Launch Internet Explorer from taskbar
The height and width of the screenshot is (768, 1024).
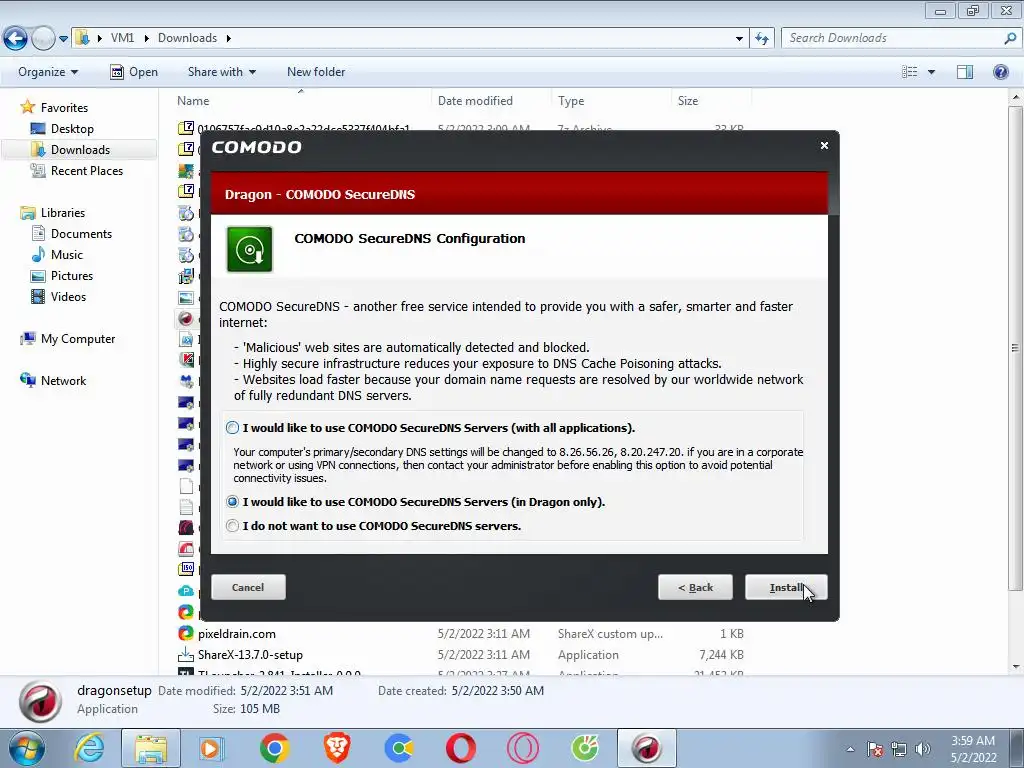(x=89, y=748)
